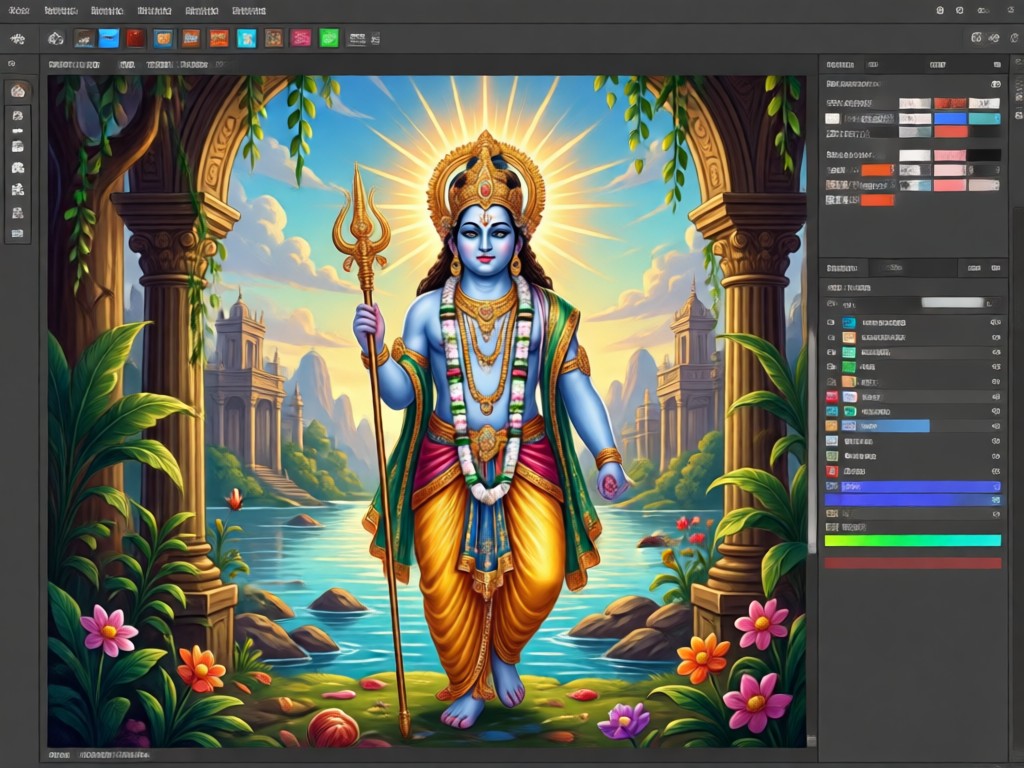Screen dimensions: 1024x768
Task: Select the highlighted light-blue layer row
Action: 884,426
